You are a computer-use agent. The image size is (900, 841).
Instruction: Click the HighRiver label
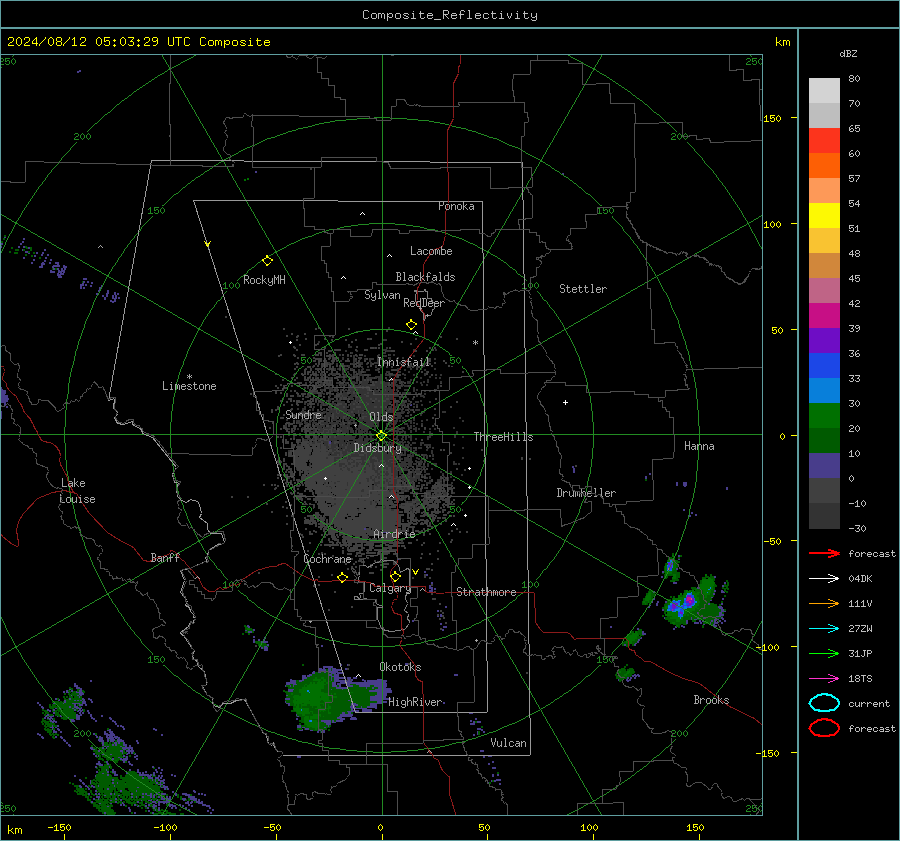pyautogui.click(x=415, y=702)
